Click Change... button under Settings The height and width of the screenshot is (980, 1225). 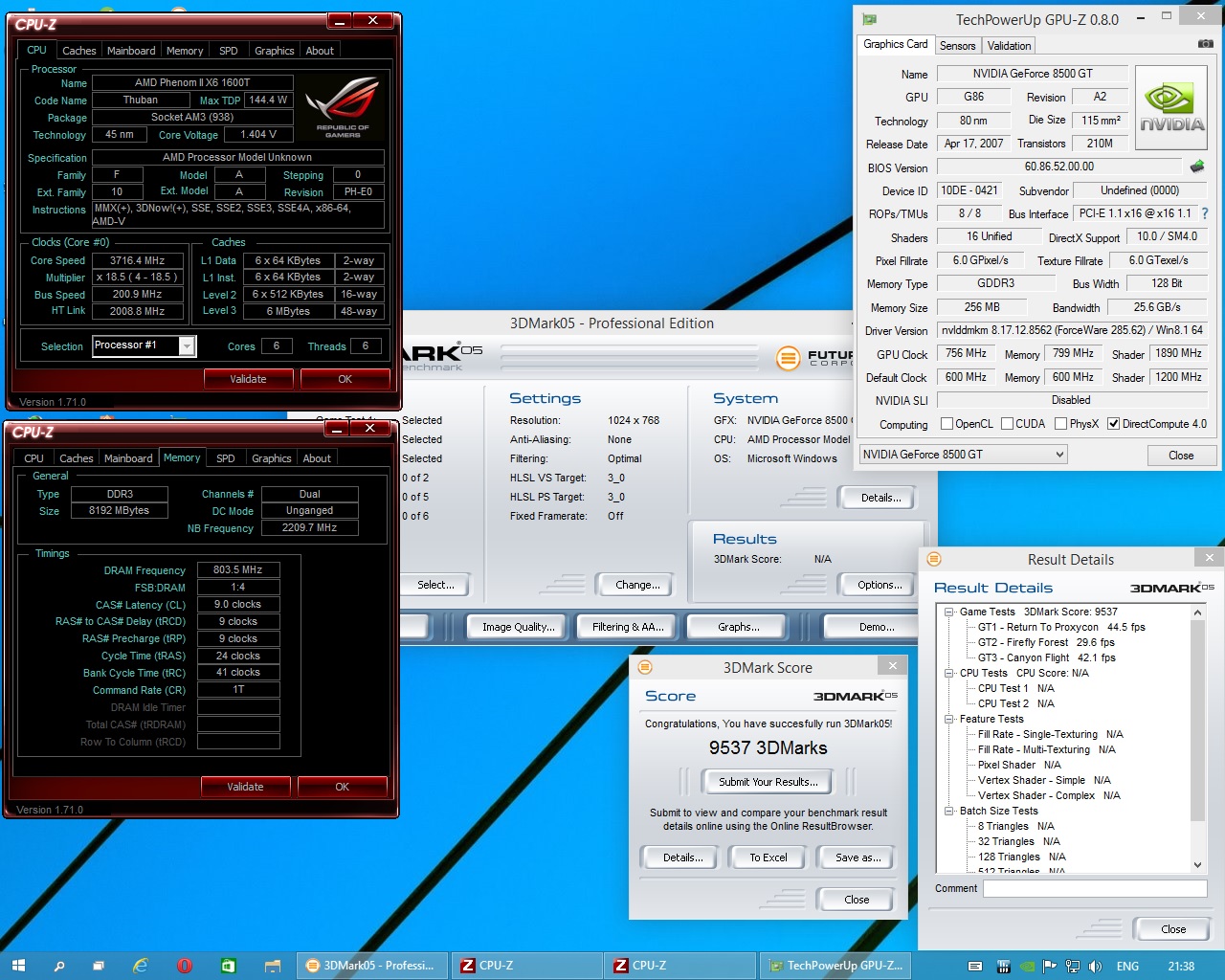(637, 585)
